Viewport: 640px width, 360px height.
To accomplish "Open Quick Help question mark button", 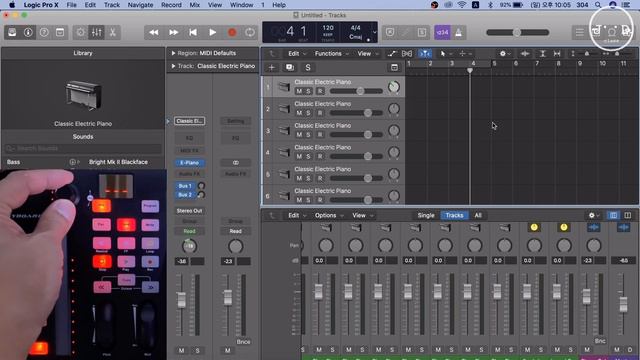I will tap(44, 32).
